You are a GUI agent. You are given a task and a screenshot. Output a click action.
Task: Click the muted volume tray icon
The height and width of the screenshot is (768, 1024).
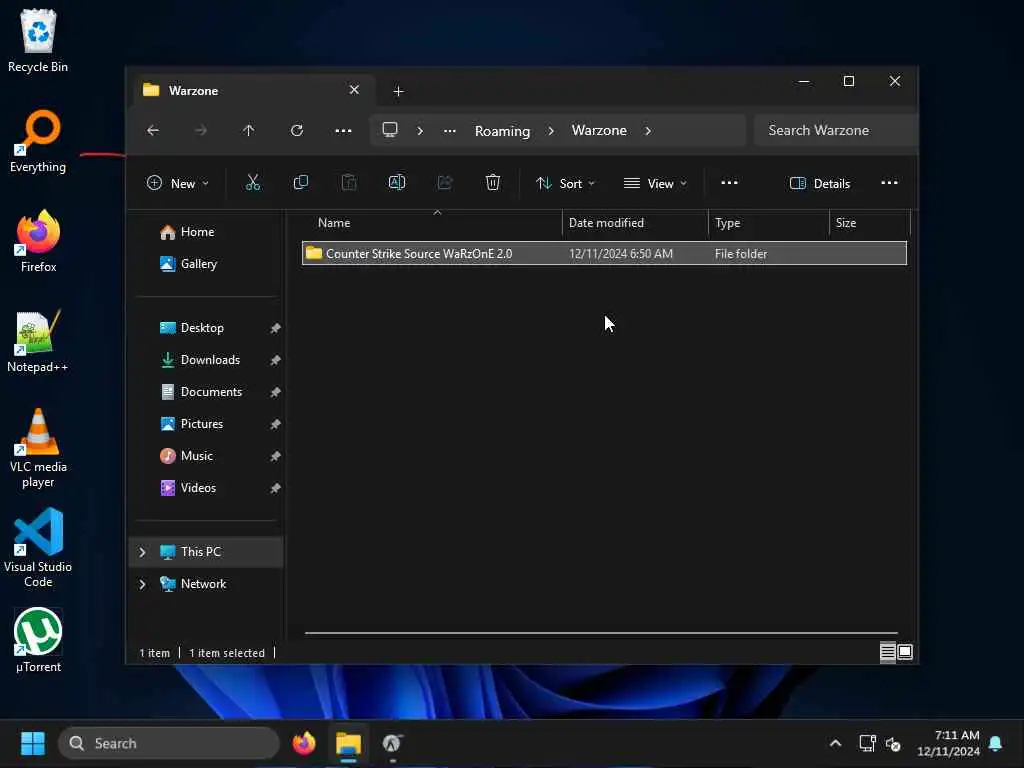pos(893,743)
